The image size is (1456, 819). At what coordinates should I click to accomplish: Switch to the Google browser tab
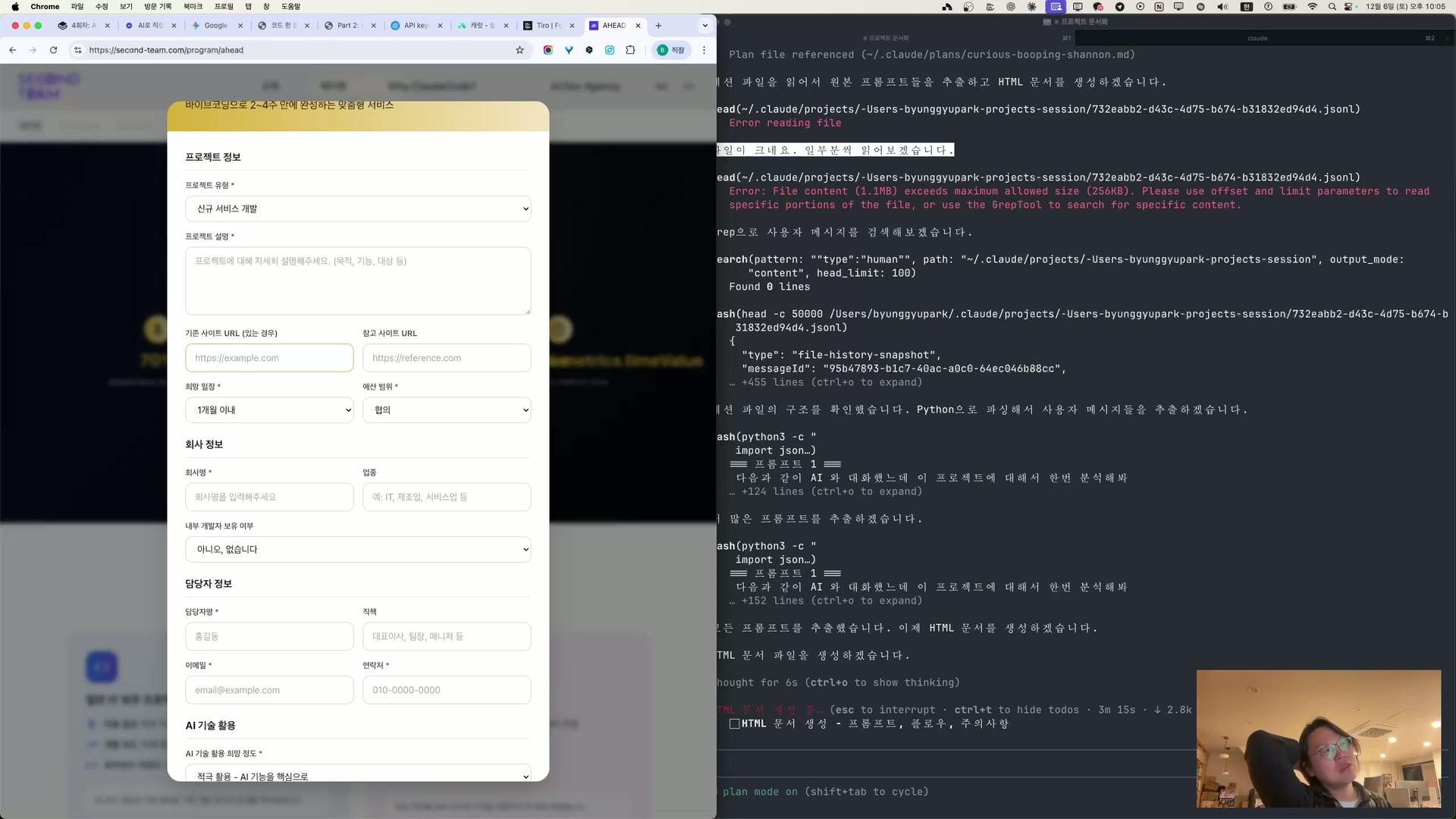215,25
